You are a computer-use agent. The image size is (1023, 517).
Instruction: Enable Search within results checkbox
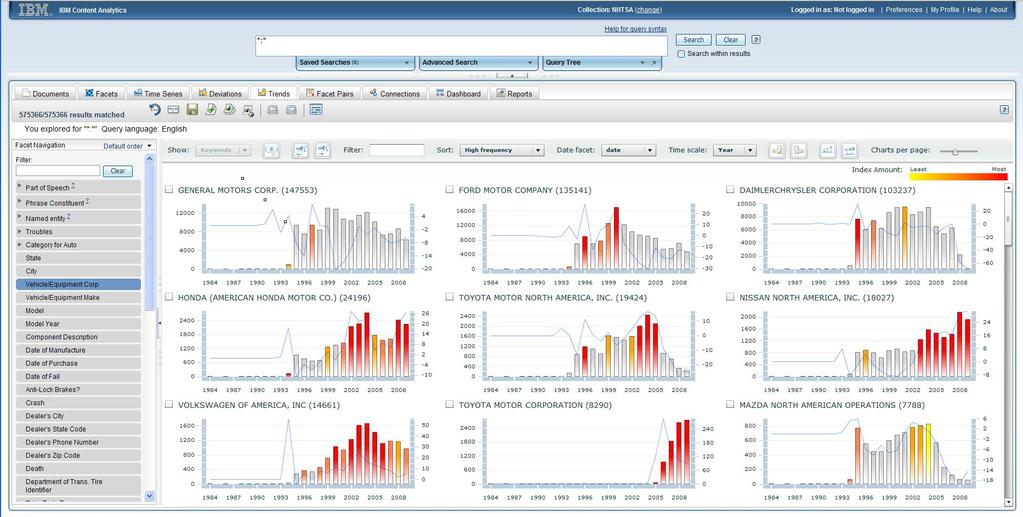pos(681,54)
